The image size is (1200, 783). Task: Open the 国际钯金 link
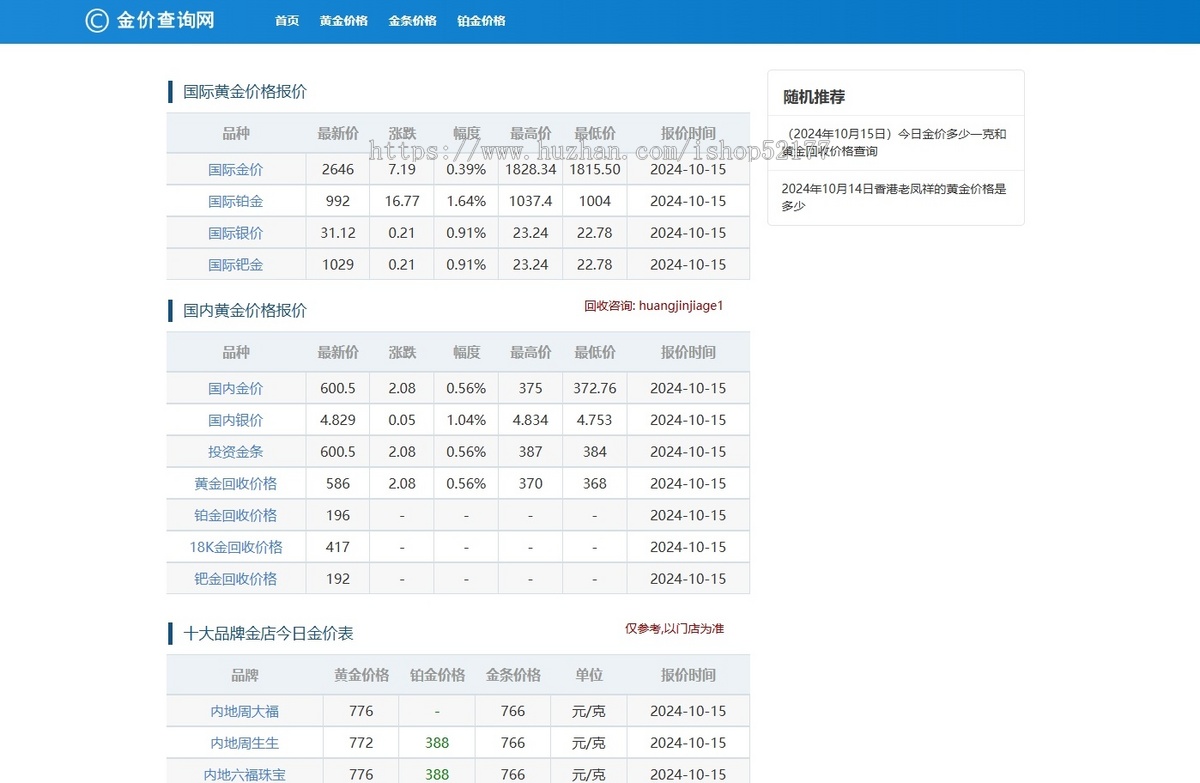(x=236, y=265)
